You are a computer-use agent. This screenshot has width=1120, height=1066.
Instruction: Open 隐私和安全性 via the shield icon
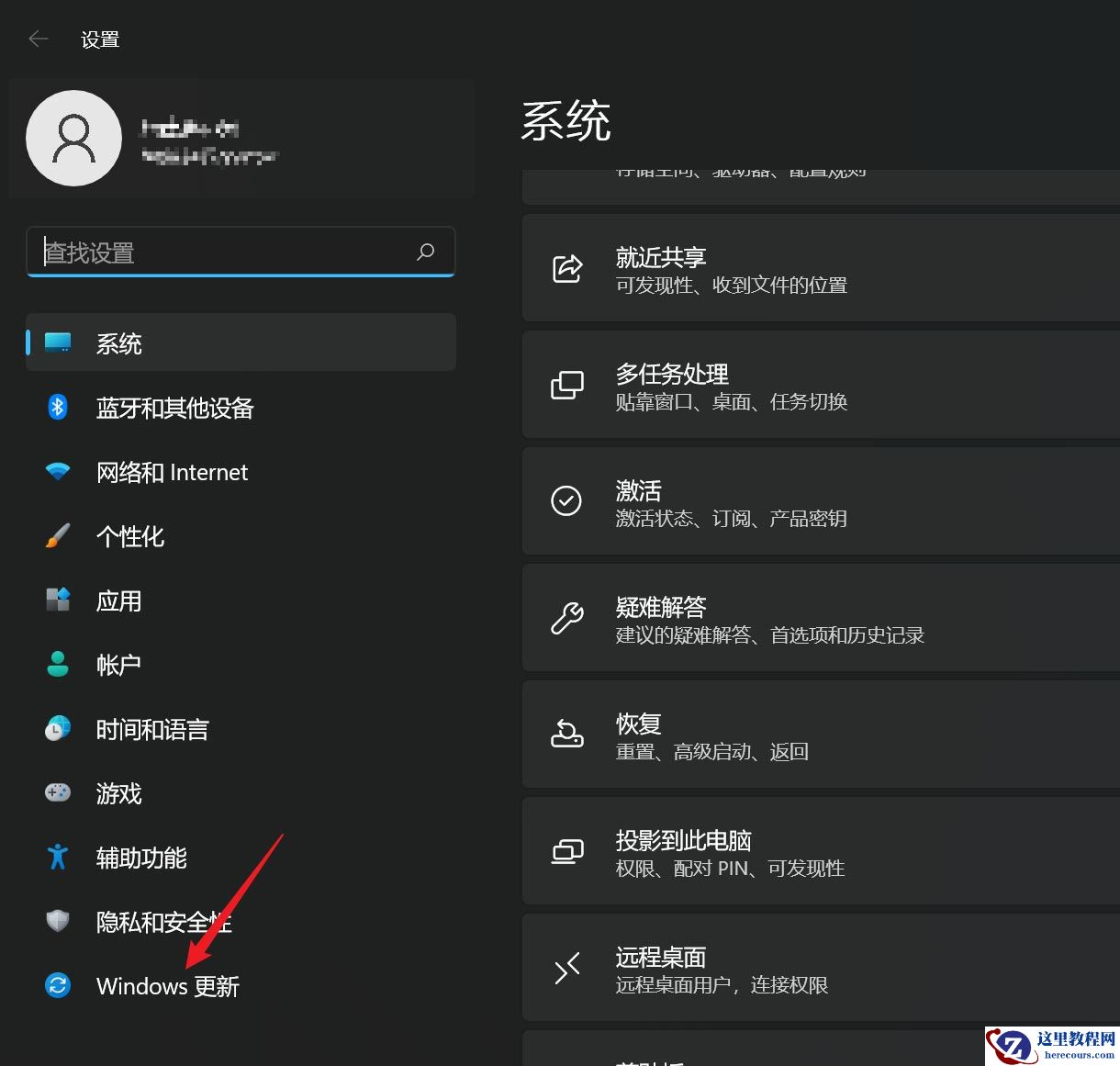(57, 921)
